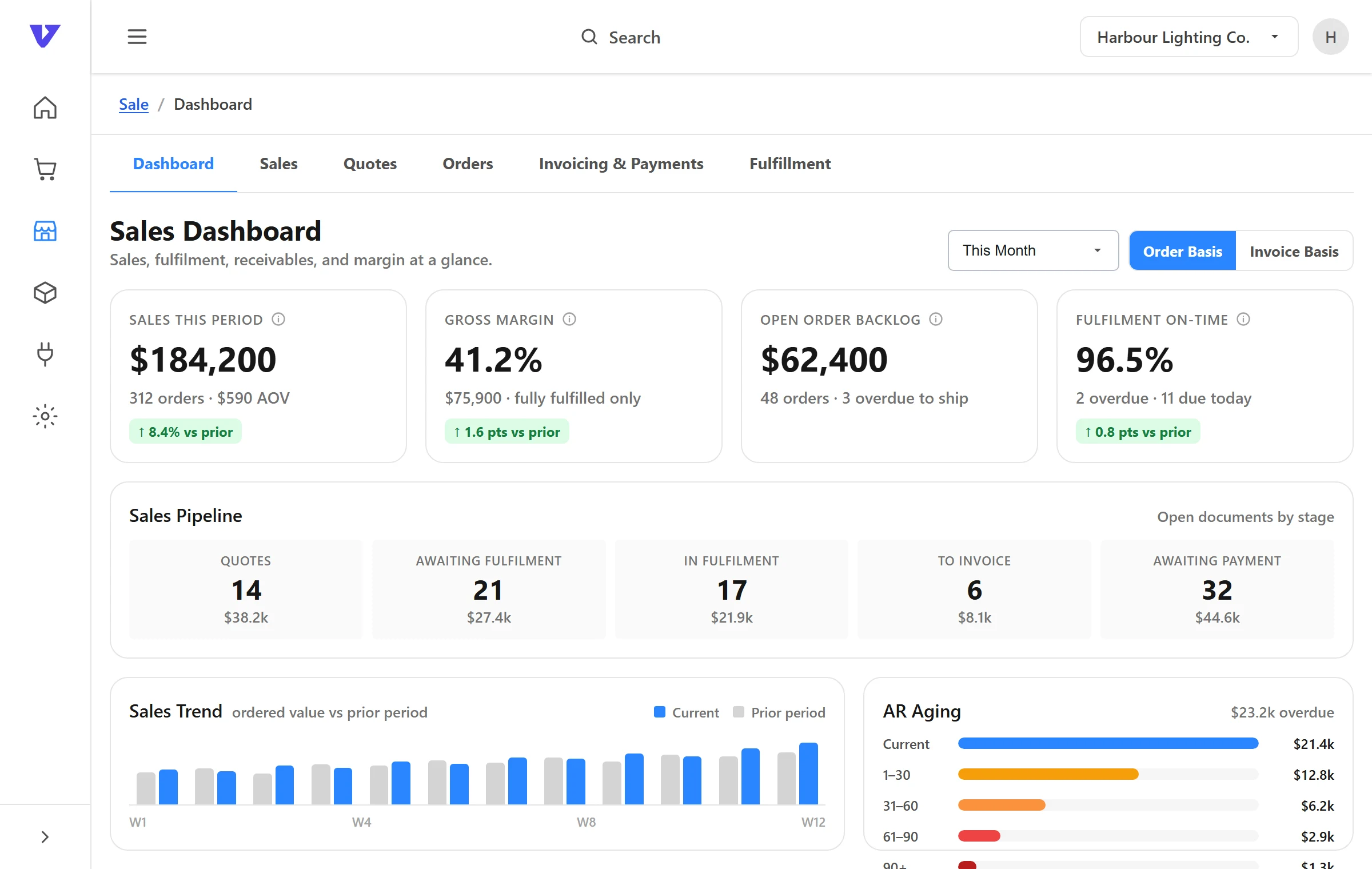1372x869 pixels.
Task: Click the Prior period legend gray swatch
Action: click(739, 712)
